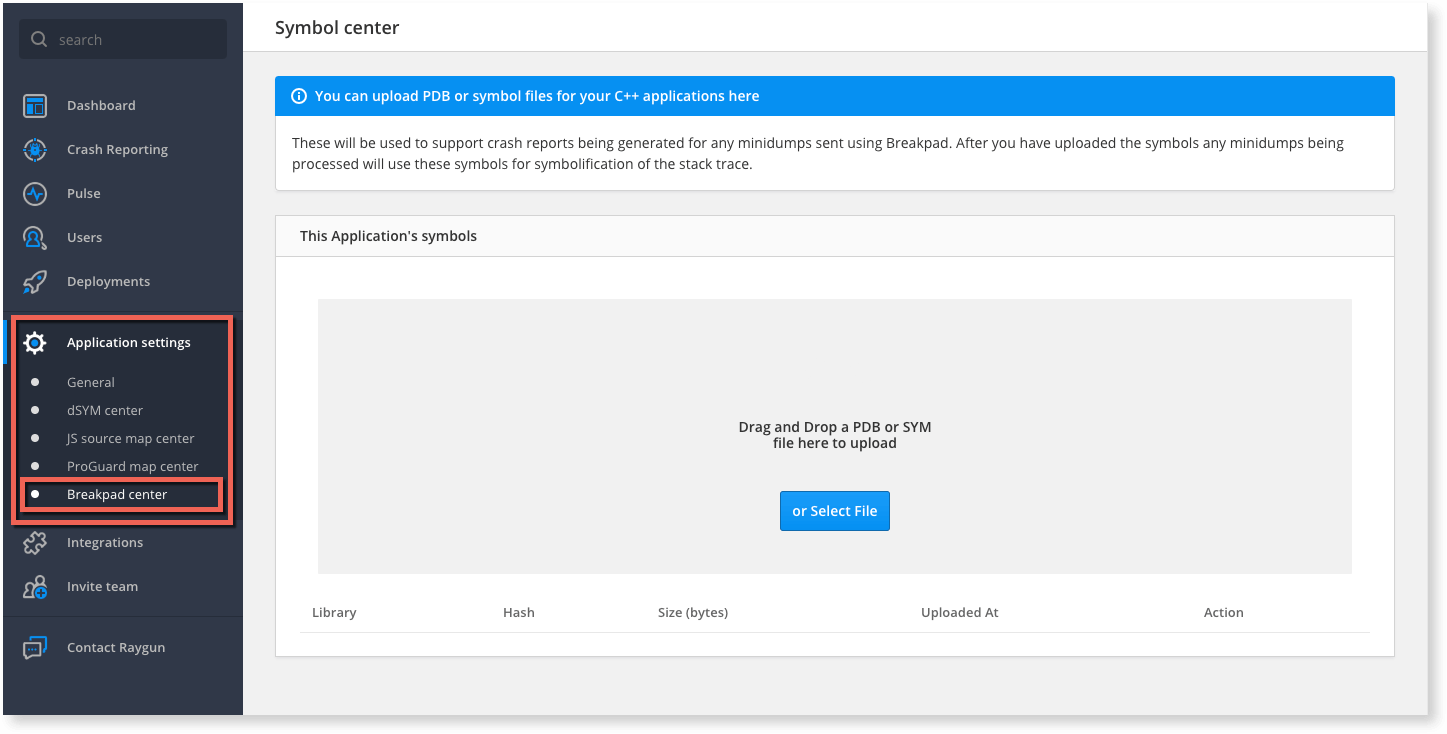Click the Symbol center page title
Image resolution: width=1447 pixels, height=734 pixels.
pyautogui.click(x=337, y=27)
